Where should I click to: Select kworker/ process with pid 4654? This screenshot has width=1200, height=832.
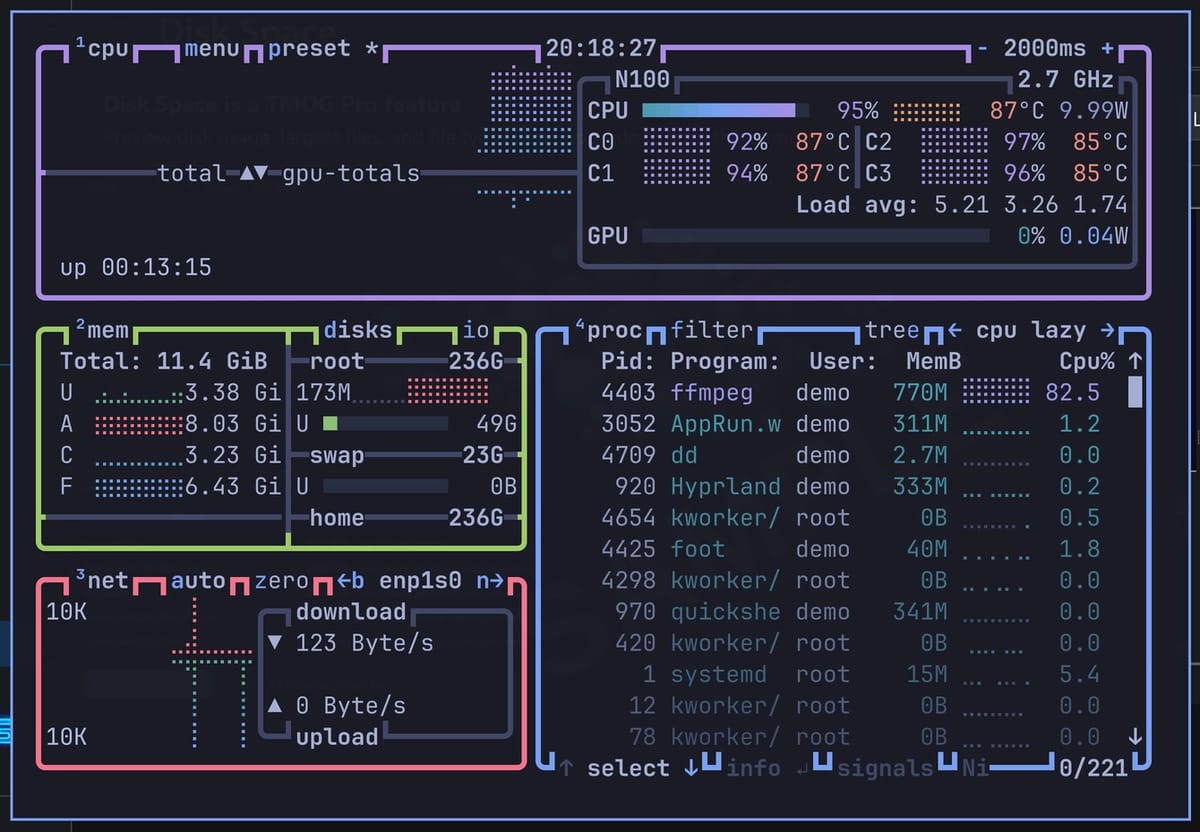coord(850,518)
